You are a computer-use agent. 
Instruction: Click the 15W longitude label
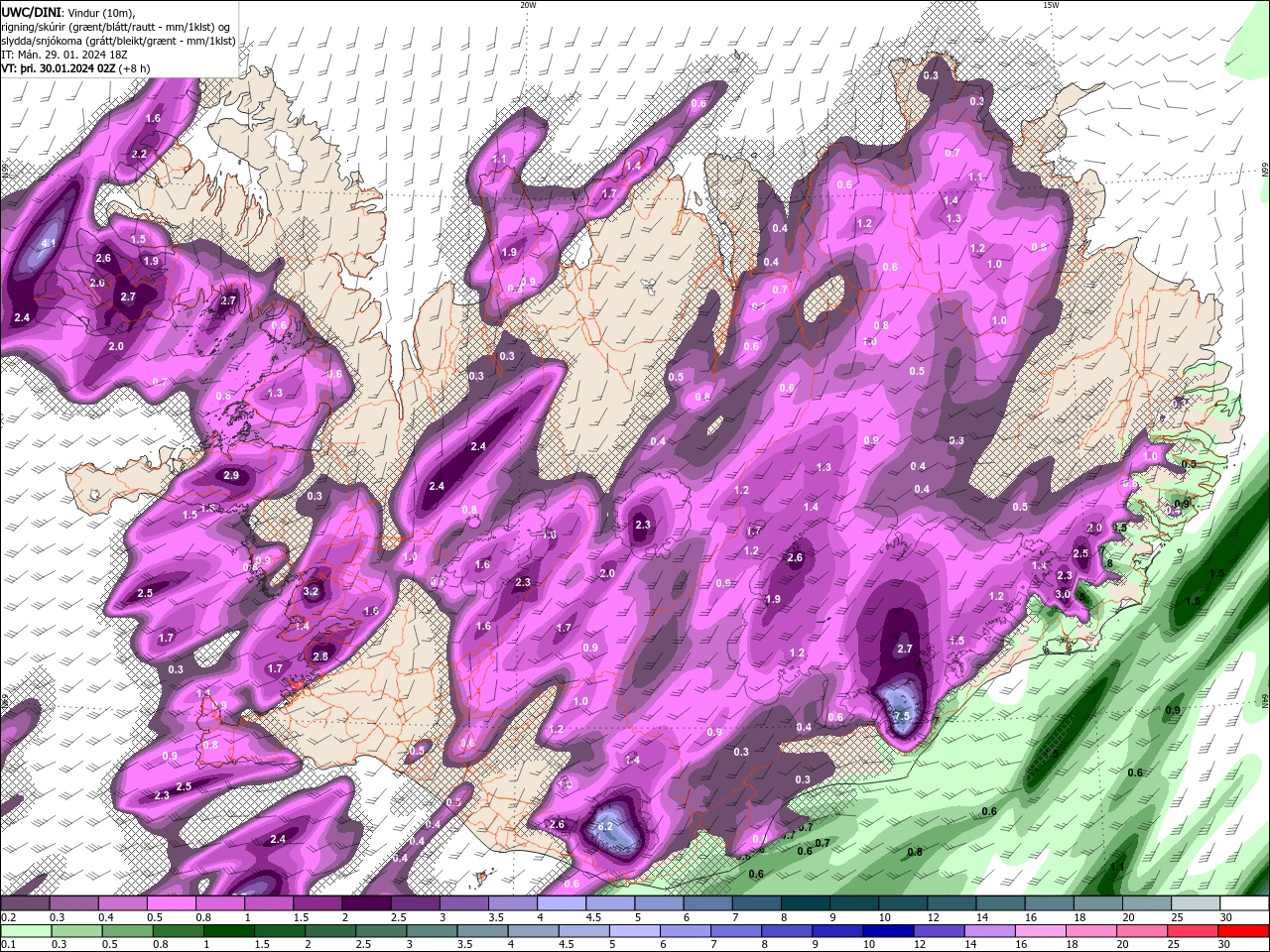pyautogui.click(x=1052, y=5)
